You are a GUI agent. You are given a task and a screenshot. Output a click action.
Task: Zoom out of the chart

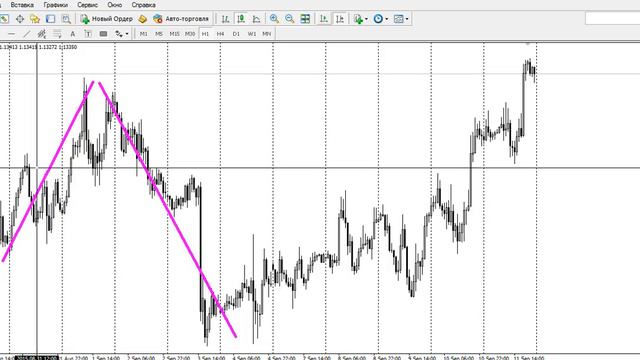289,19
